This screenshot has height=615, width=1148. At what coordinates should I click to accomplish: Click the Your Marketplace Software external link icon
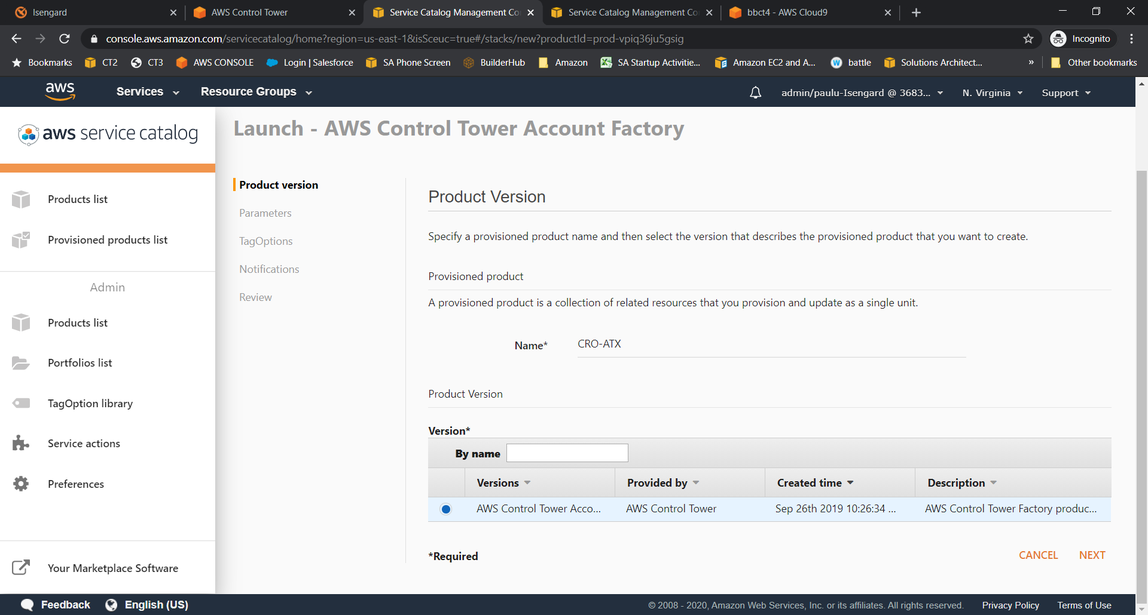click(x=20, y=567)
